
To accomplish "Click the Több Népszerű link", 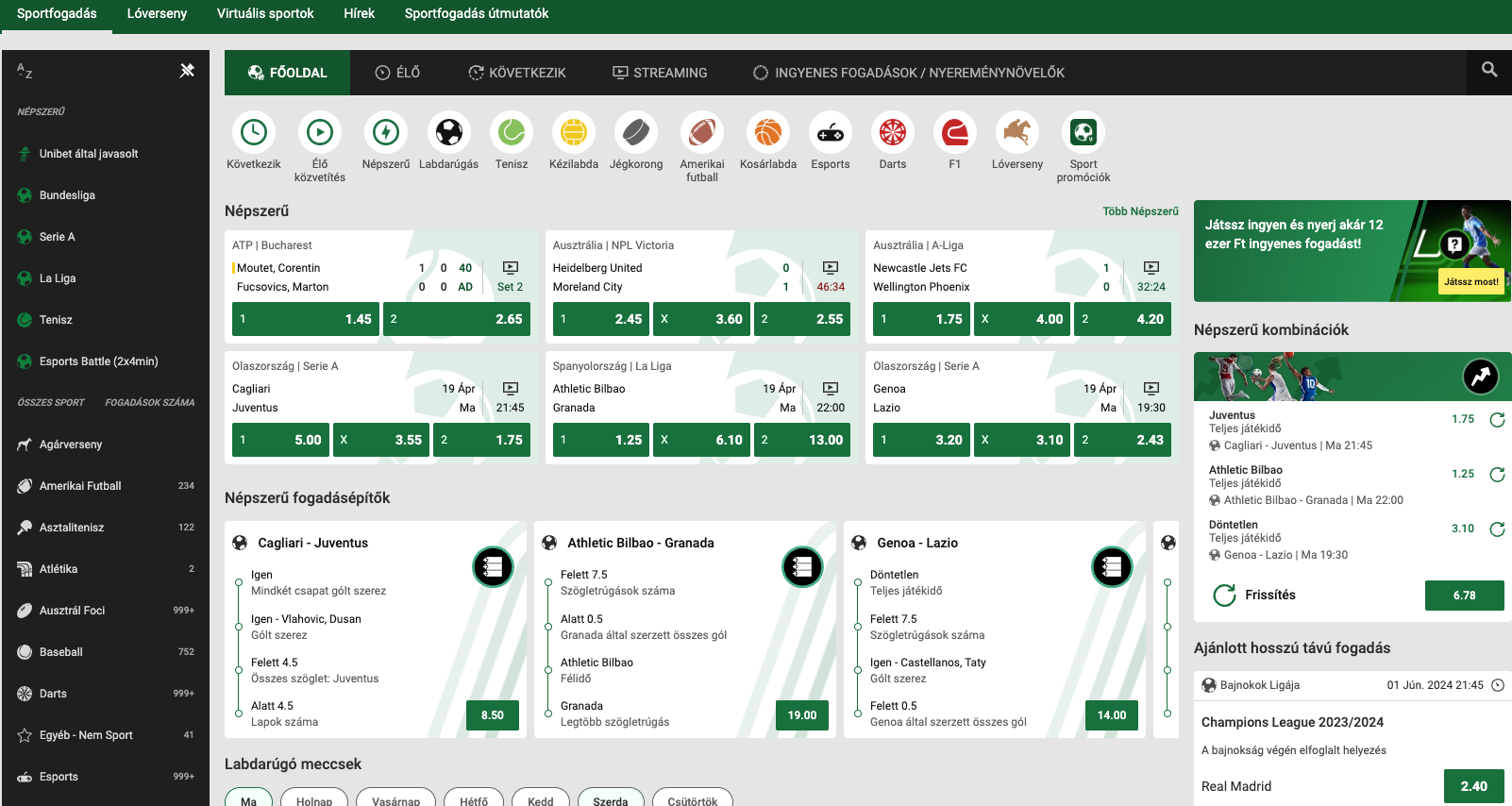I will [1140, 211].
